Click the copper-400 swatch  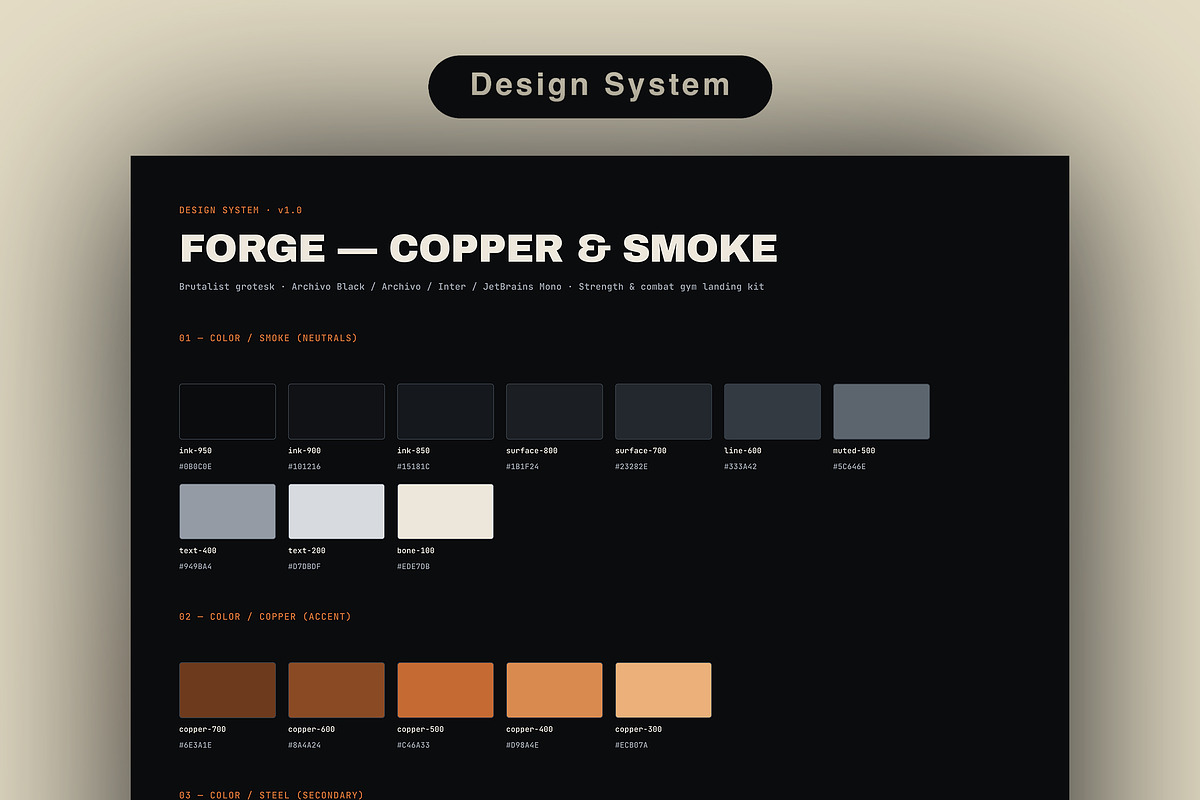(x=554, y=690)
